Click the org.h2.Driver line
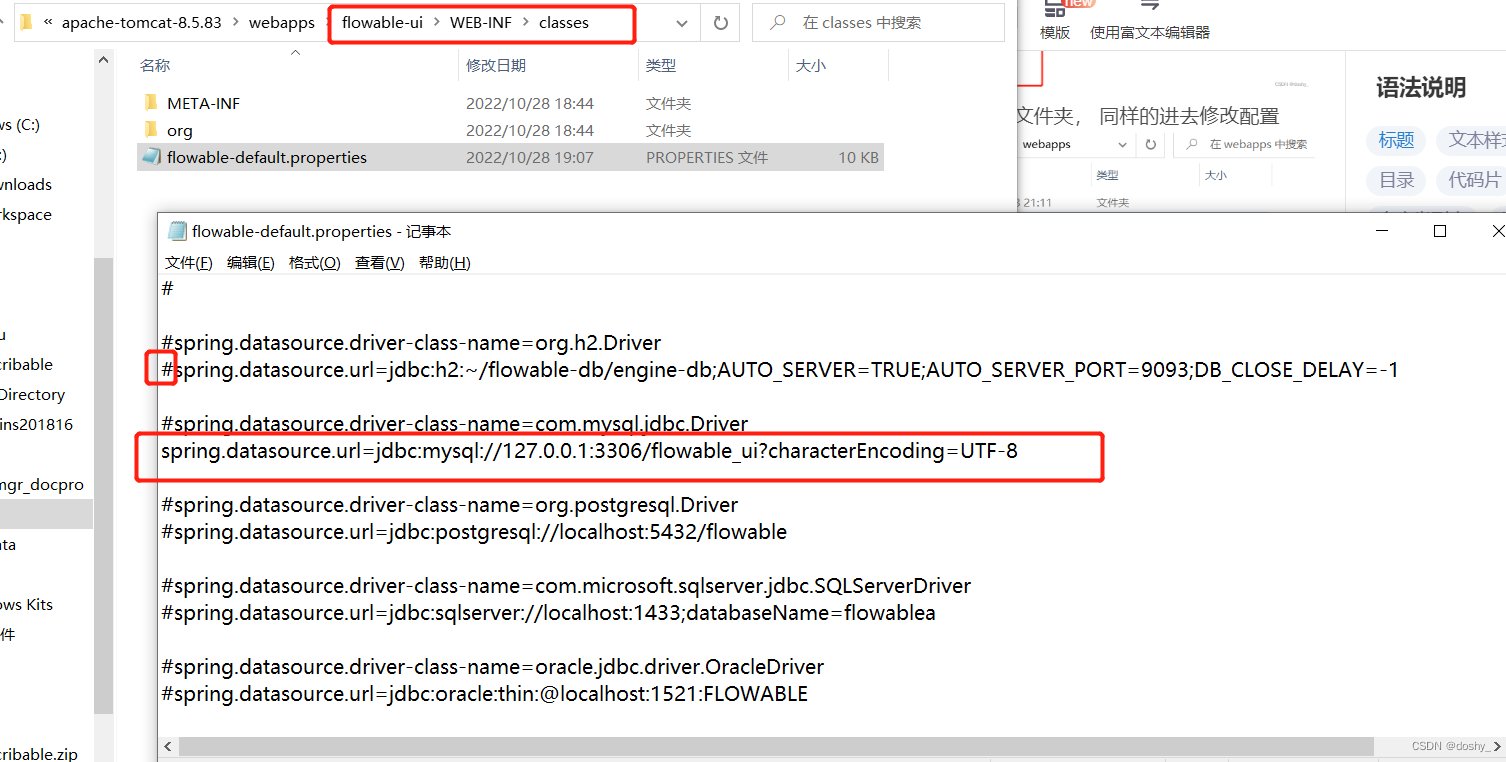 pyautogui.click(x=411, y=343)
